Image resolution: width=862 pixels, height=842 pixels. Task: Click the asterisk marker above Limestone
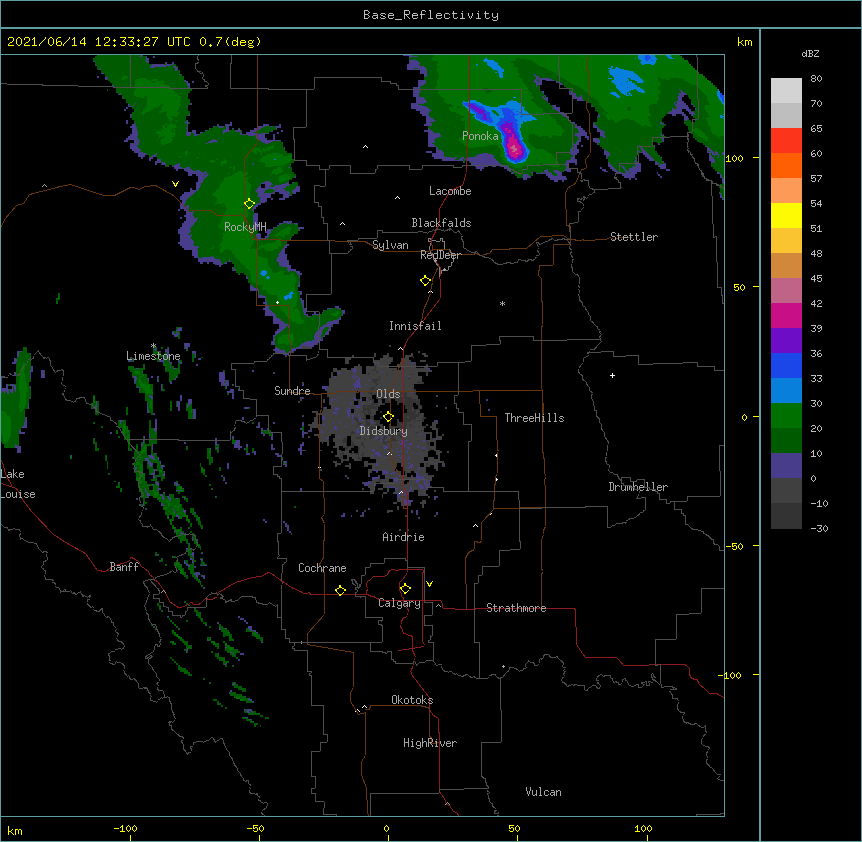[x=153, y=346]
